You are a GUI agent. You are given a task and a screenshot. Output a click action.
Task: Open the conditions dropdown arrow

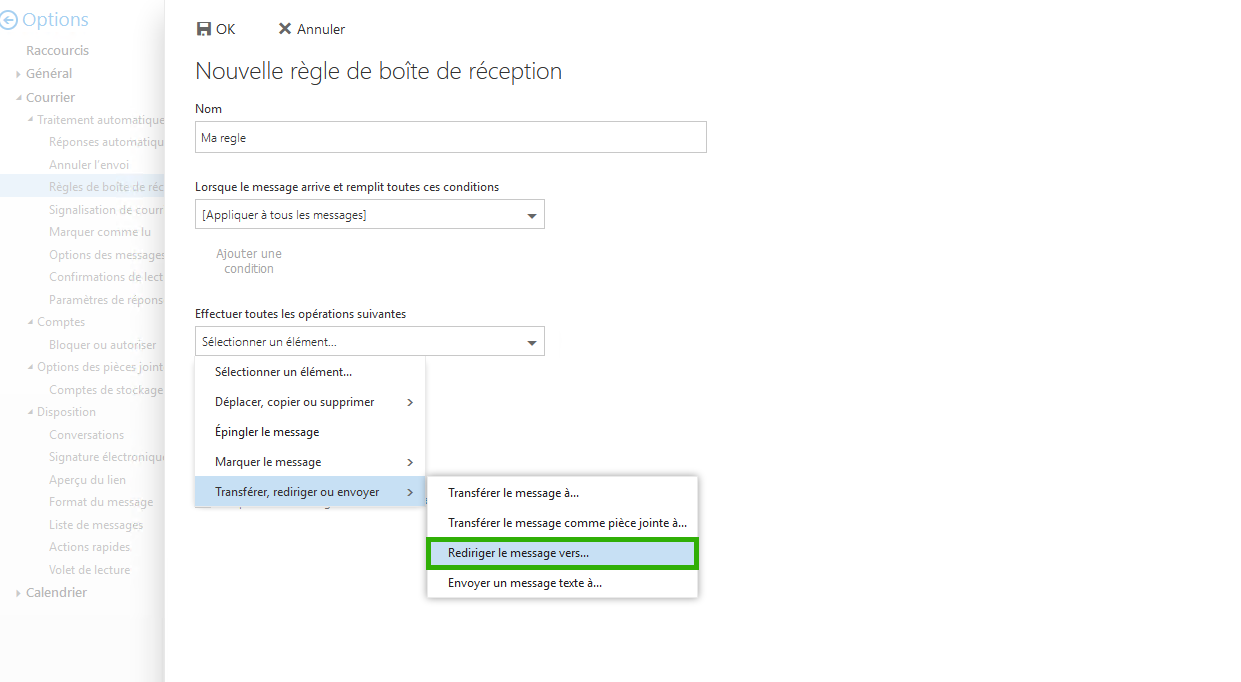point(531,215)
